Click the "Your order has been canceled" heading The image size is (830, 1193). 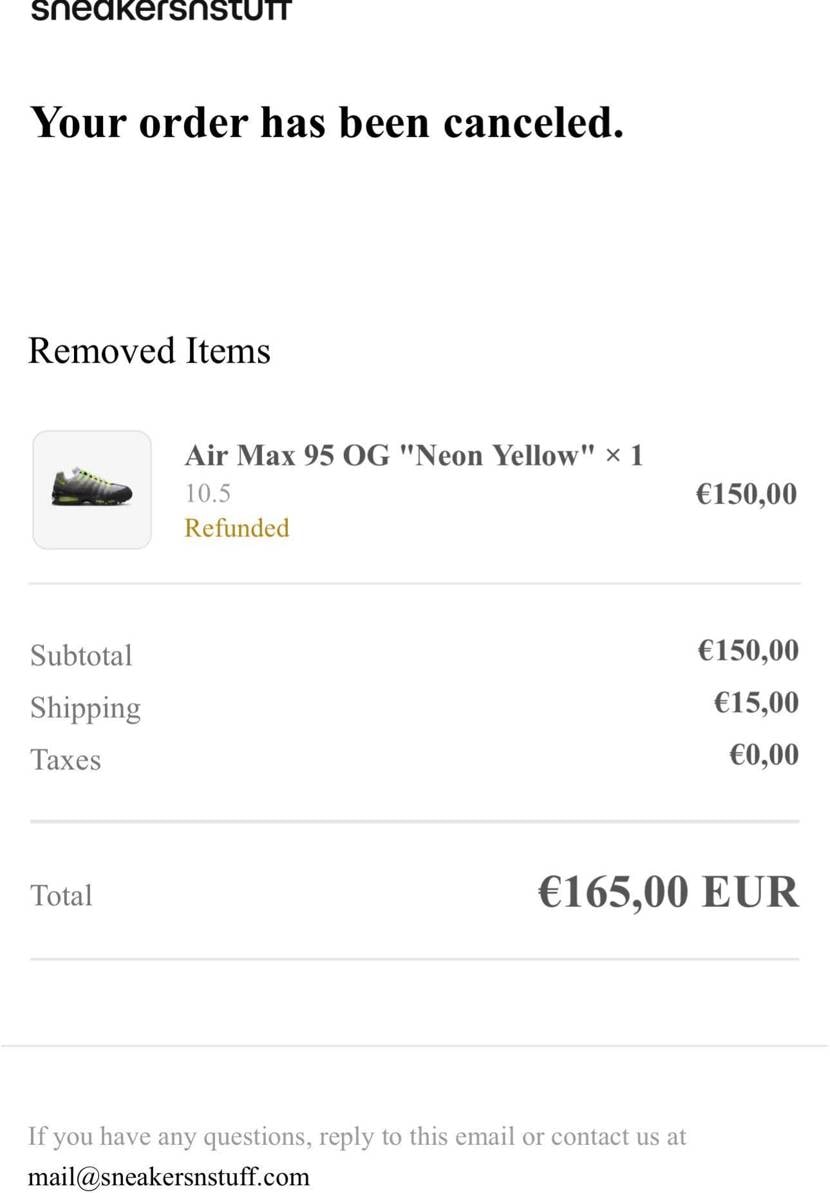coord(327,123)
